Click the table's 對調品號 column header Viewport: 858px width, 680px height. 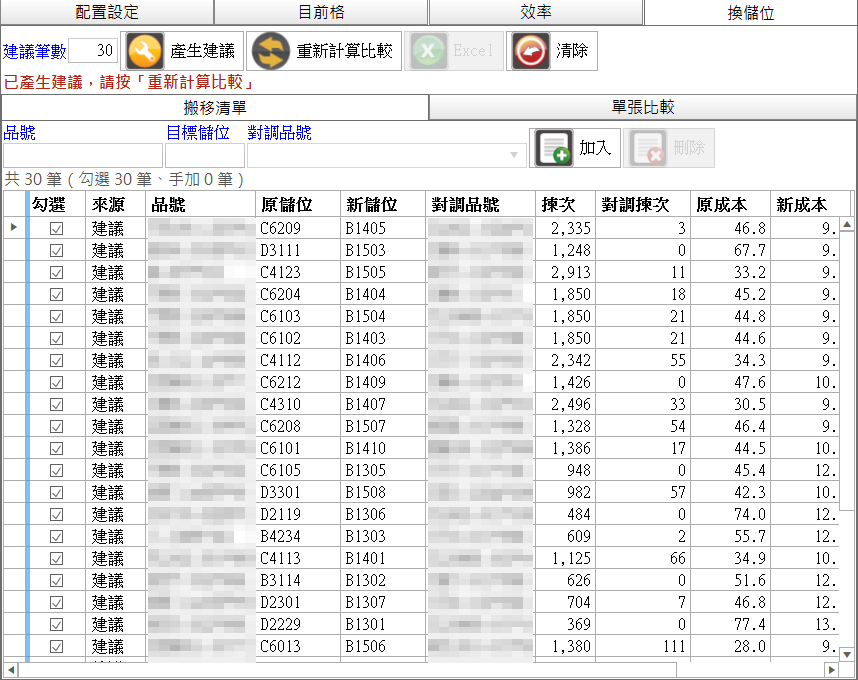tap(480, 205)
